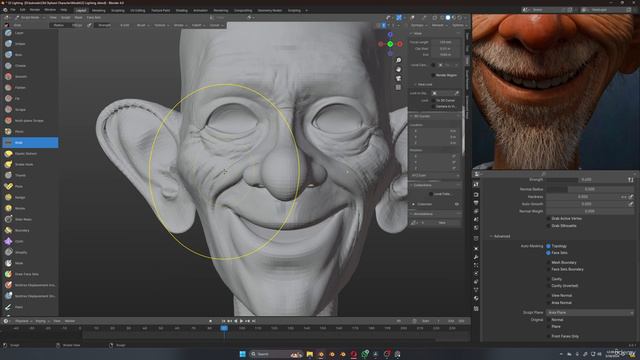Select the Slide Relax brush
Image resolution: width=640 pixels, height=360 pixels.
30,220
